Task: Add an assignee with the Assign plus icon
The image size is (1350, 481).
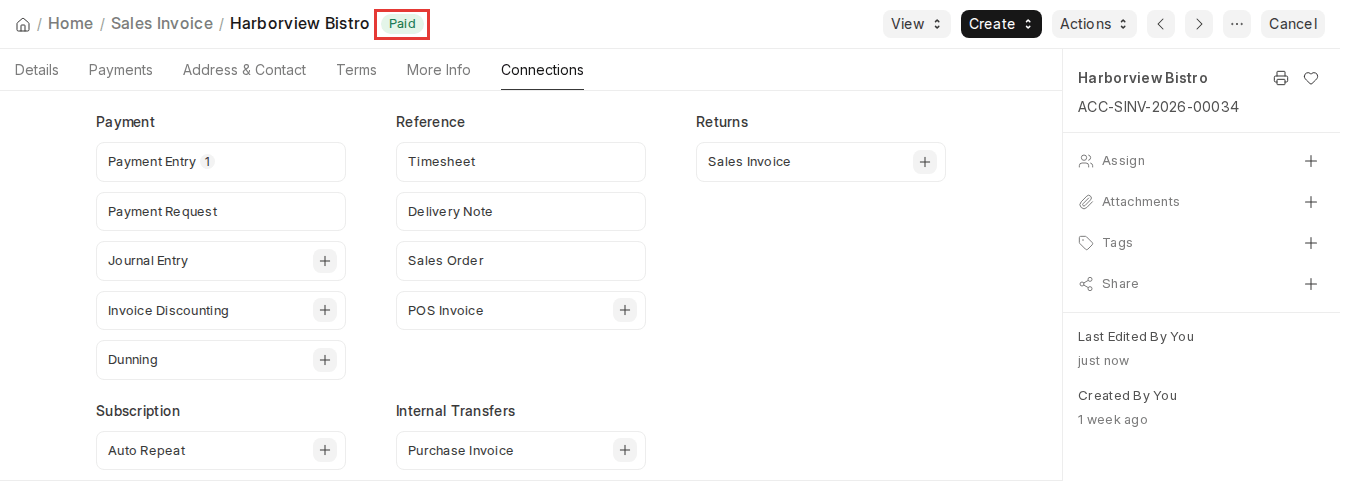Action: (1311, 161)
